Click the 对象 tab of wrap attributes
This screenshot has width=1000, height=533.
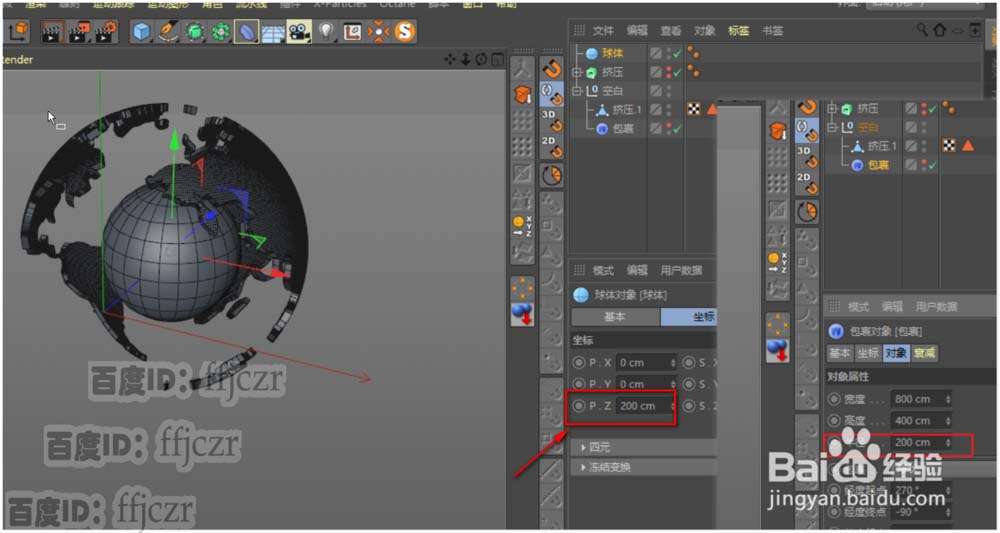[x=896, y=353]
